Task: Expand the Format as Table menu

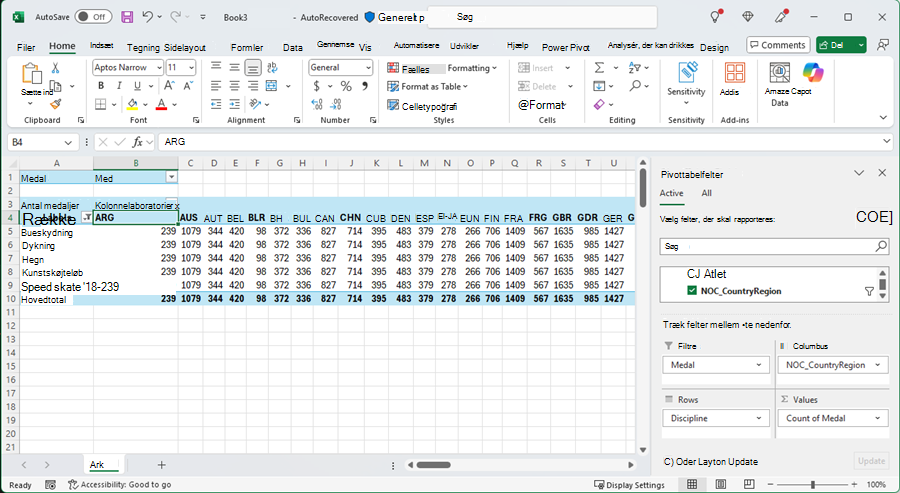Action: point(428,87)
